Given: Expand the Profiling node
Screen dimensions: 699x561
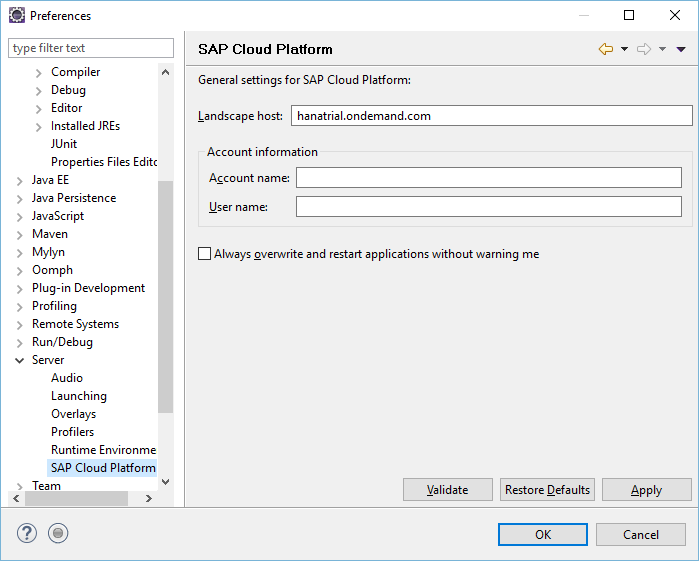Looking at the screenshot, I should [x=20, y=307].
